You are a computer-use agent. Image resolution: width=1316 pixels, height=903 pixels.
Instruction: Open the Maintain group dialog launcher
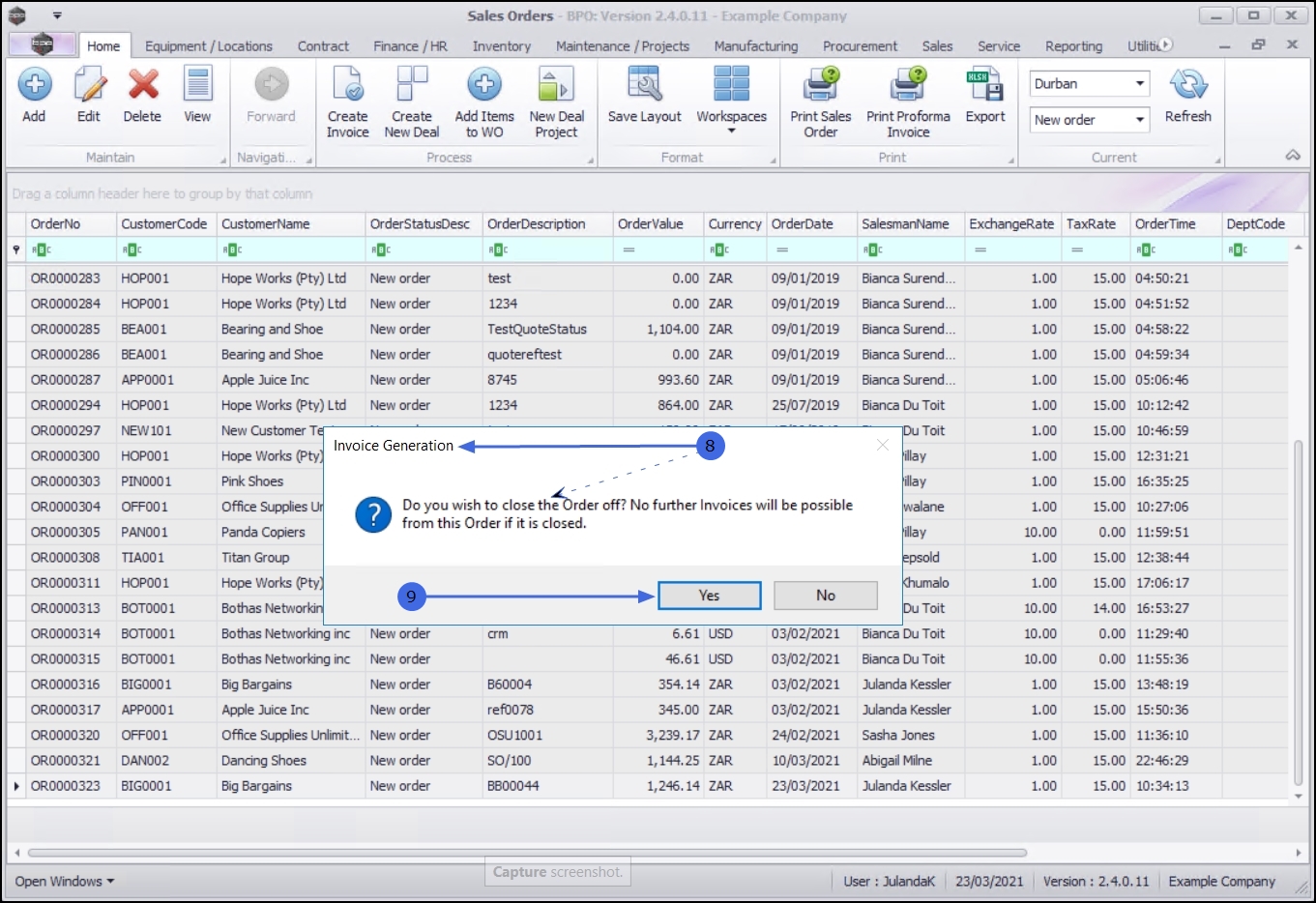point(222,160)
